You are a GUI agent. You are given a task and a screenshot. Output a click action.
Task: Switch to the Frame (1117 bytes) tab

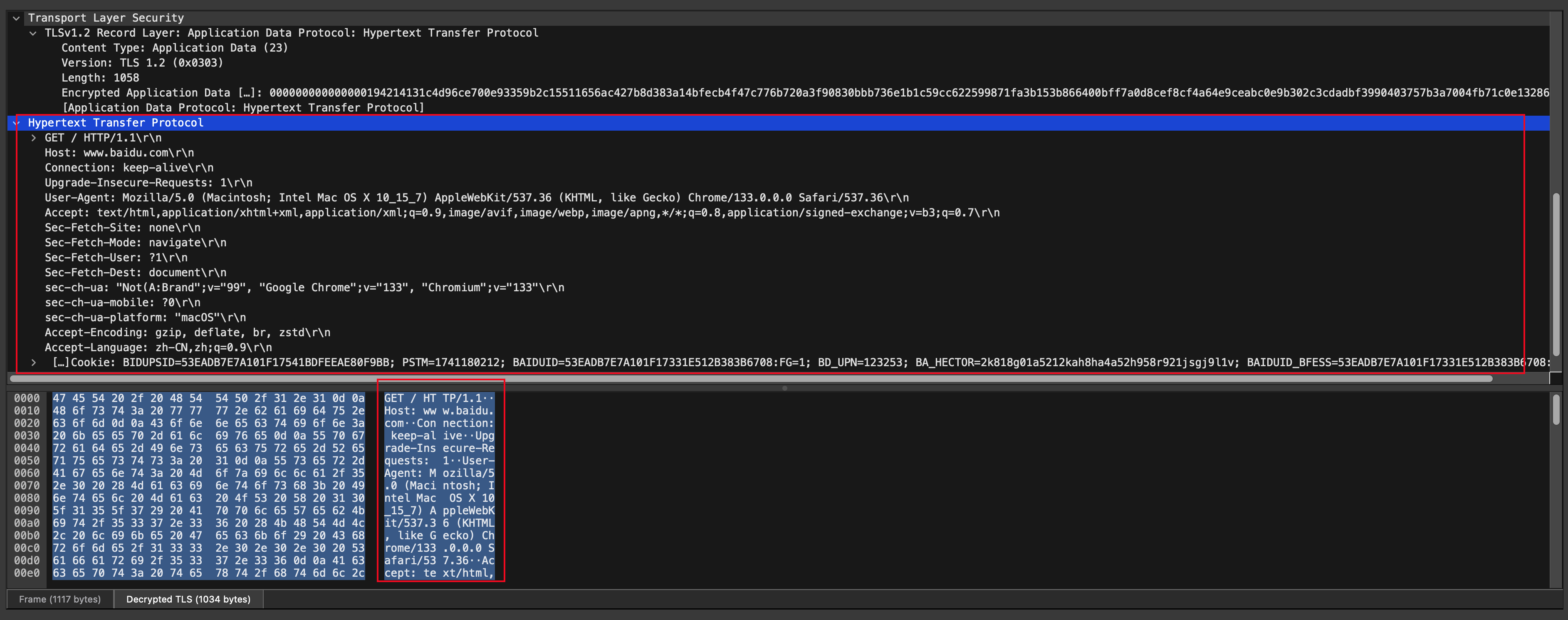(x=59, y=599)
